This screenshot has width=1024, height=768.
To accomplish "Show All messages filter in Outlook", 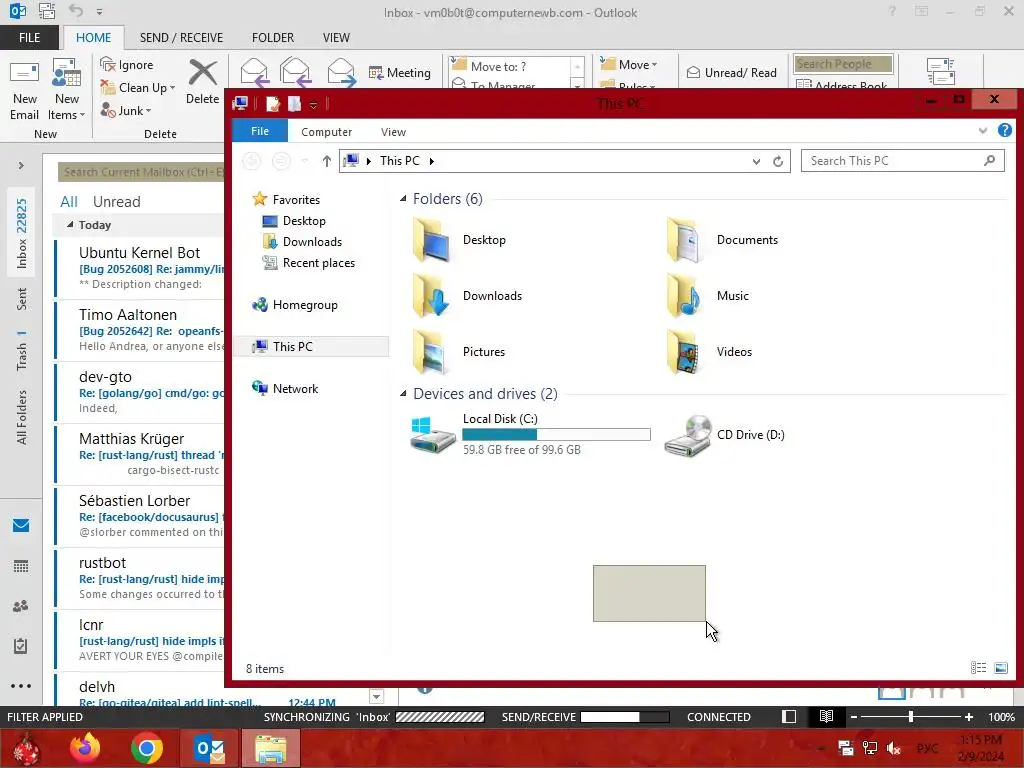I will (69, 202).
